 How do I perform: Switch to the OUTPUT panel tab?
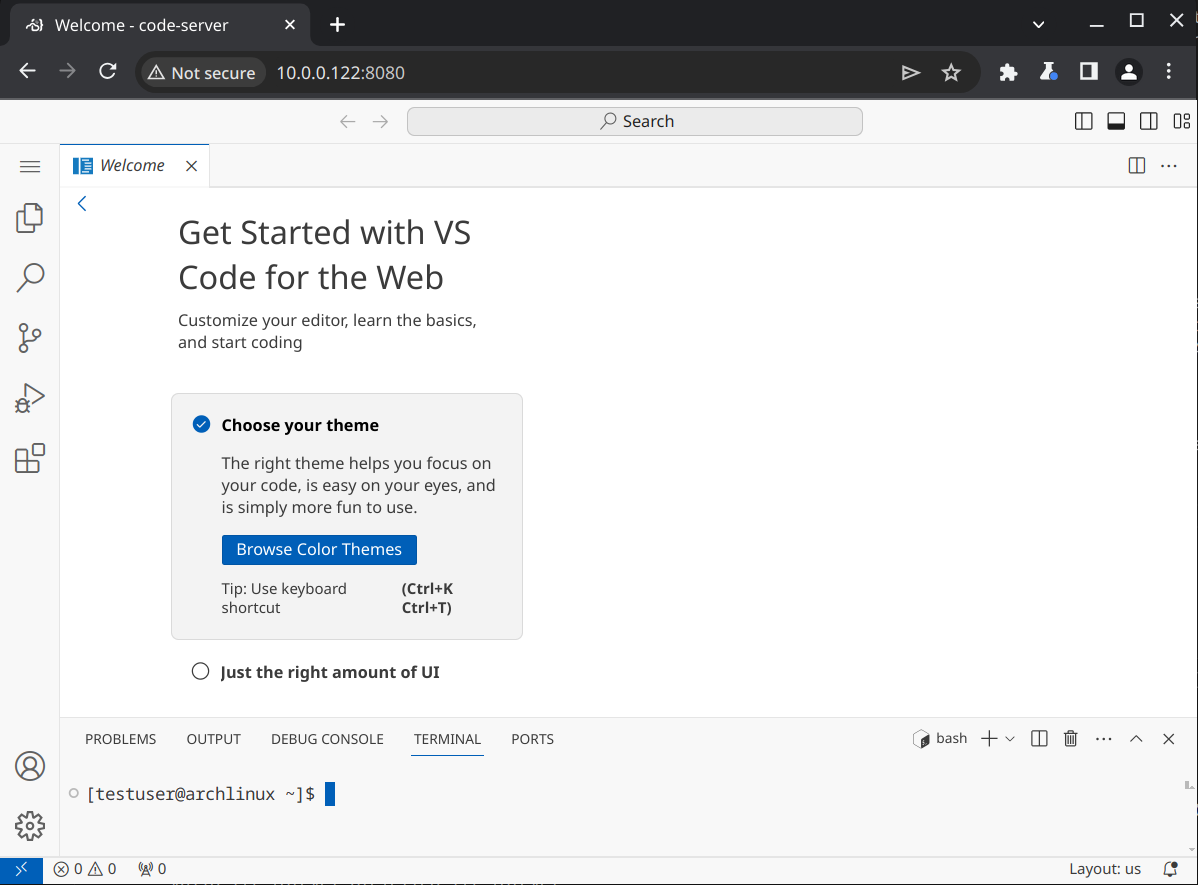click(x=214, y=739)
